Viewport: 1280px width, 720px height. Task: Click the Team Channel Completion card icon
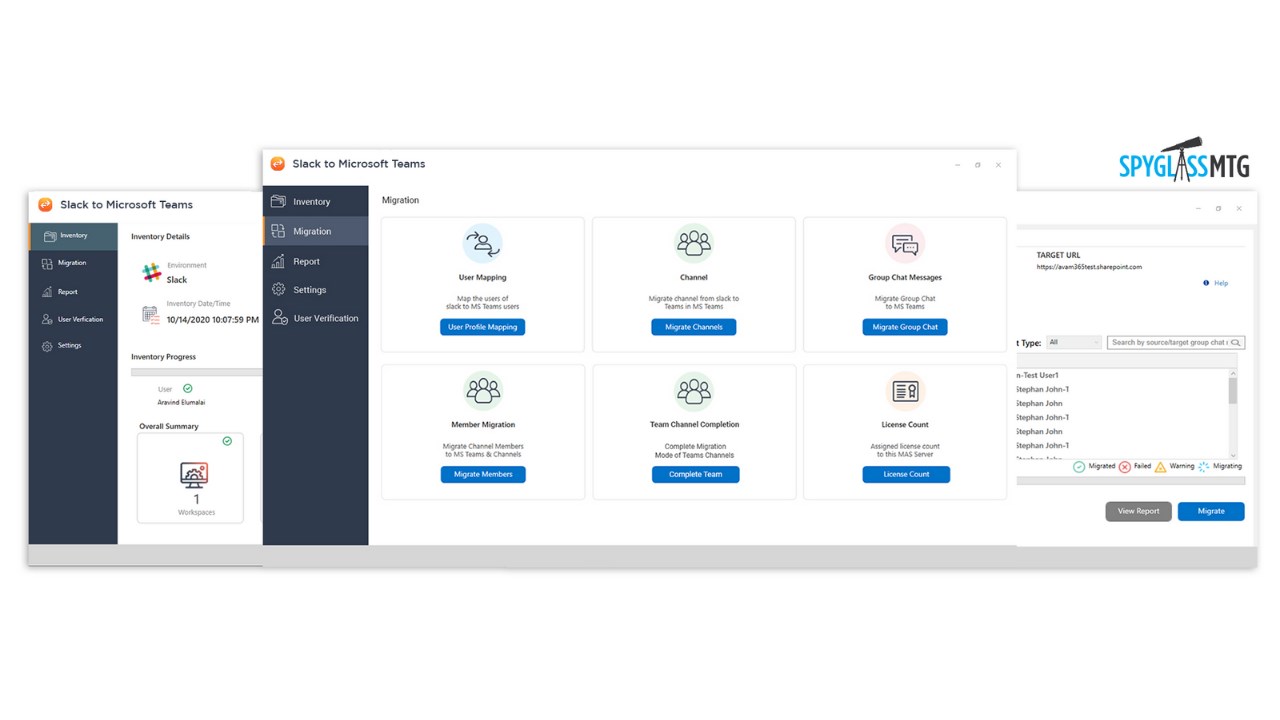pyautogui.click(x=694, y=391)
